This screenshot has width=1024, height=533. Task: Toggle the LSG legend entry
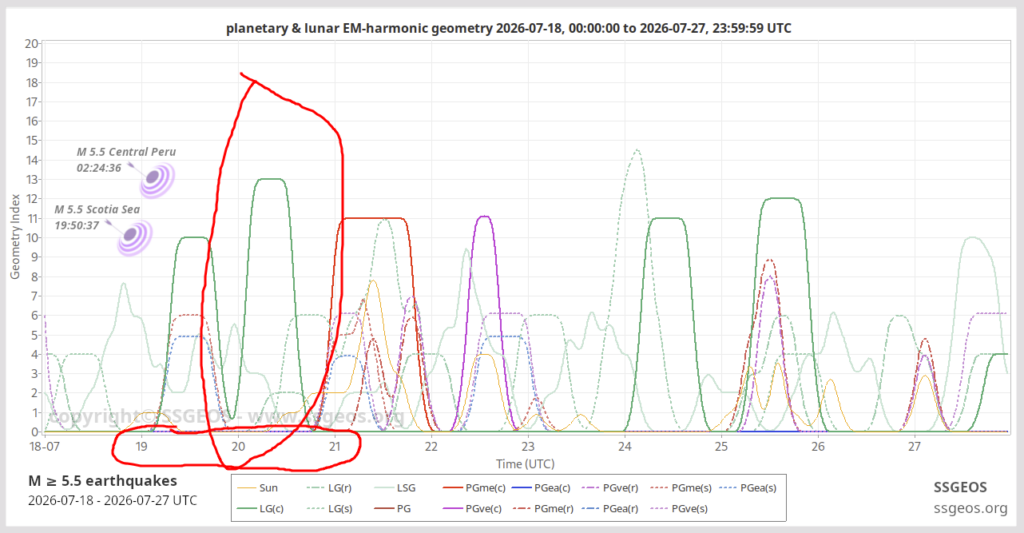click(x=395, y=488)
